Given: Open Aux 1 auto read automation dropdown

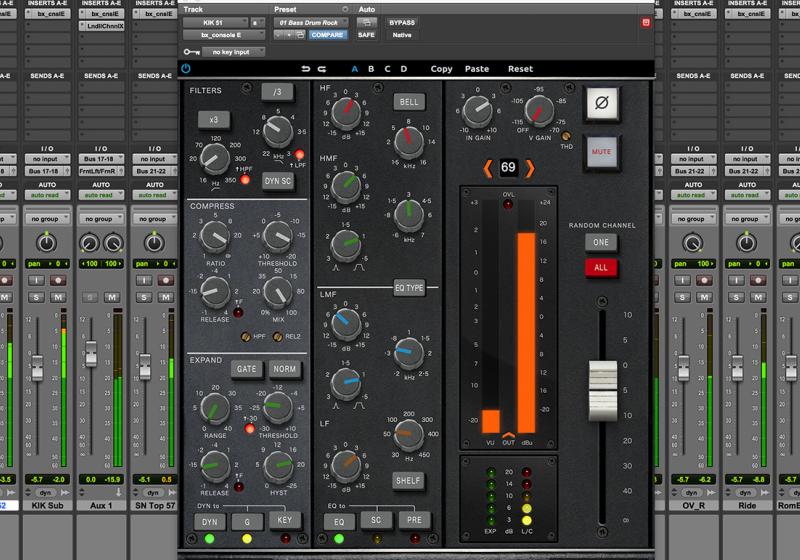Looking at the screenshot, I should [101, 195].
